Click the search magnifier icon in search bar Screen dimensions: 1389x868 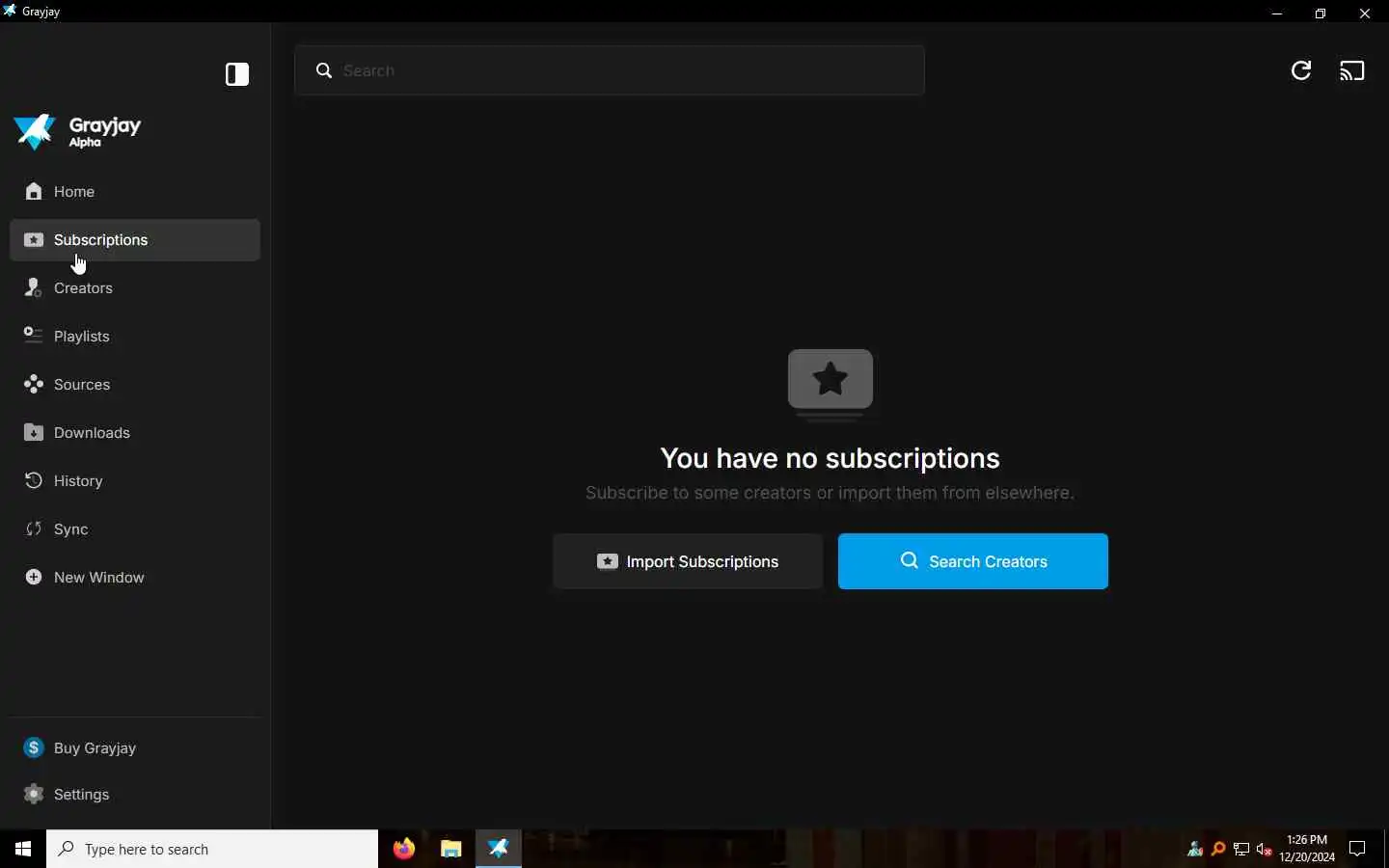(x=324, y=70)
